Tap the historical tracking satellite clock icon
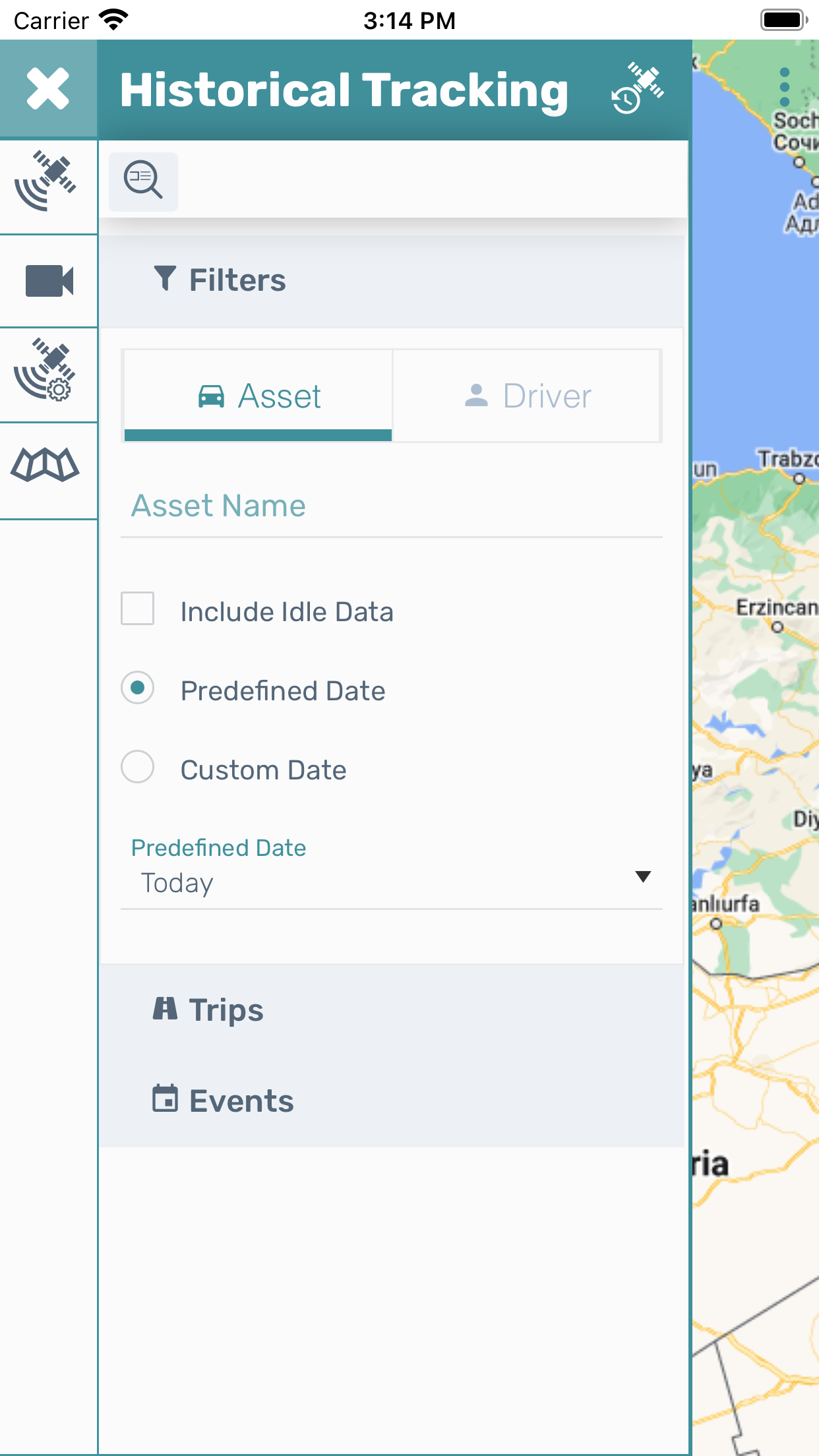The height and width of the screenshot is (1456, 819). (x=637, y=88)
